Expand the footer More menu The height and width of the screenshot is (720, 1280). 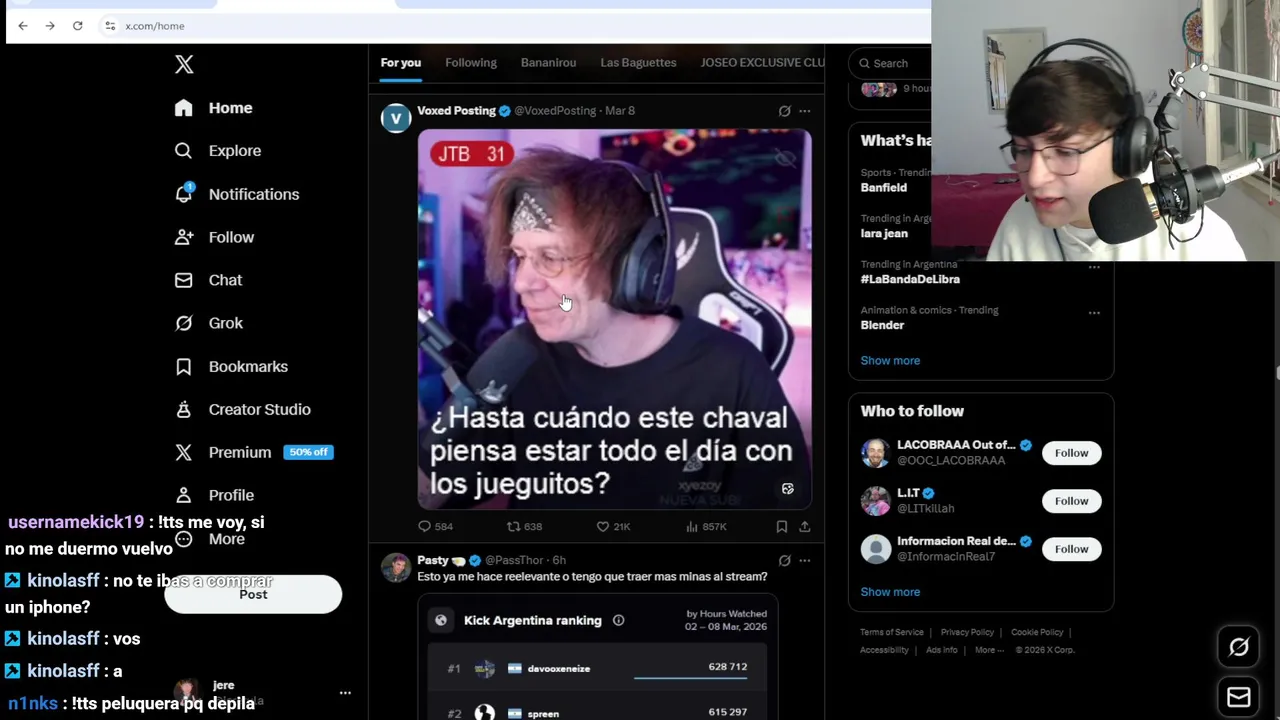pyautogui.click(x=990, y=650)
